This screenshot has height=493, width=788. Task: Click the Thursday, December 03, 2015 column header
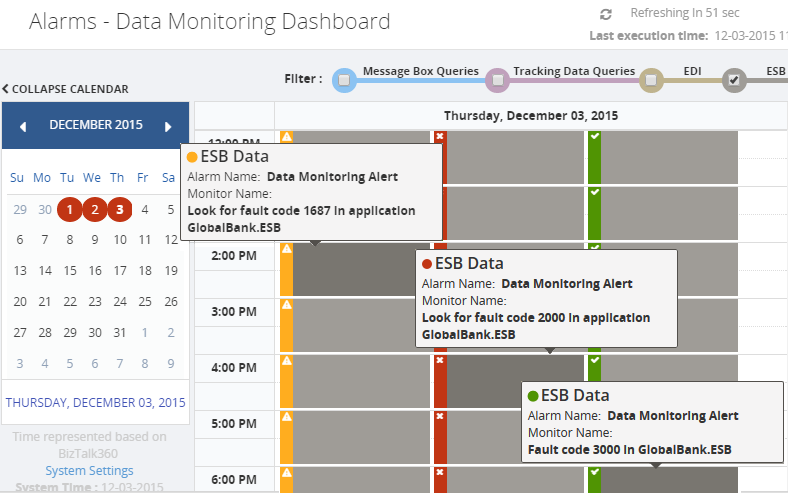[531, 116]
